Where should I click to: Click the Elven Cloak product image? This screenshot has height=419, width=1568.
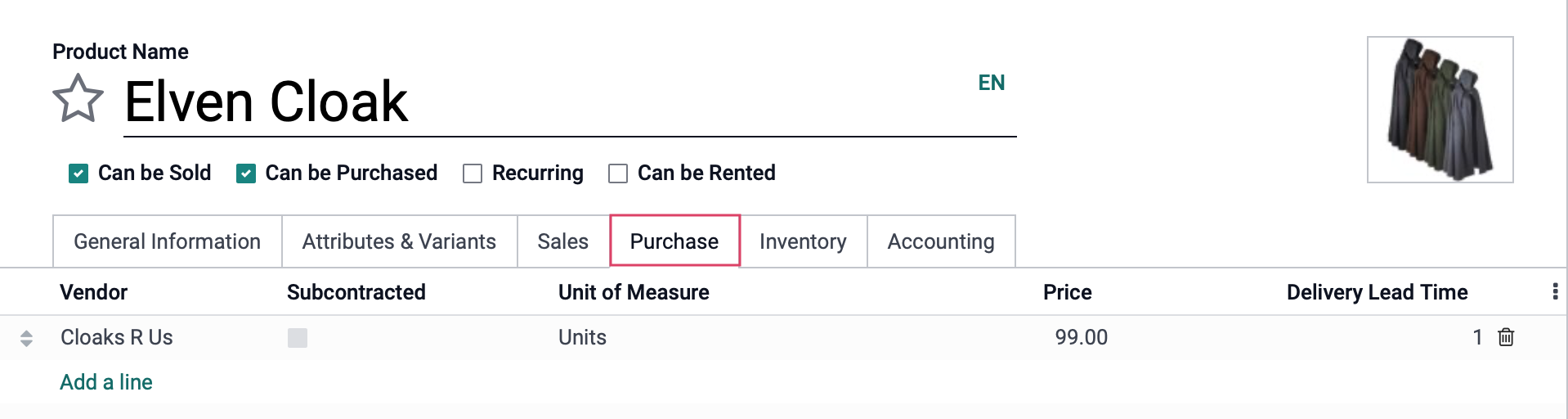[x=1440, y=110]
